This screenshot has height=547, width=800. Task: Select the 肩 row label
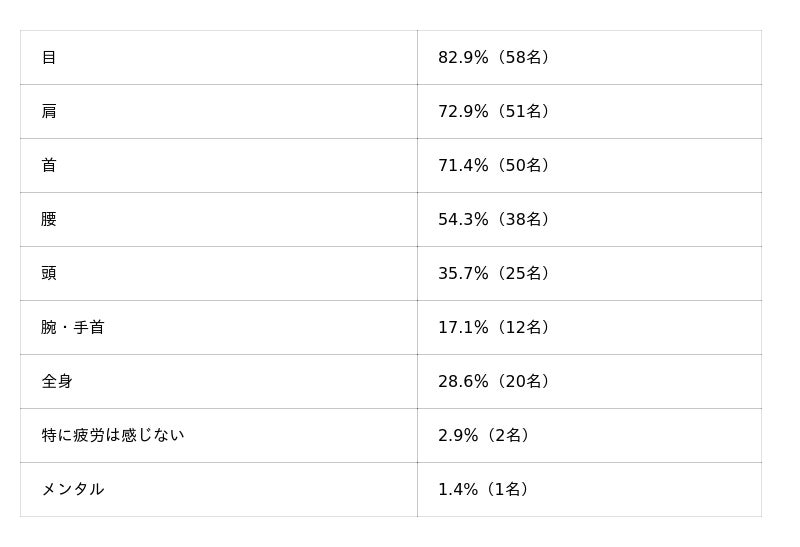coord(49,112)
